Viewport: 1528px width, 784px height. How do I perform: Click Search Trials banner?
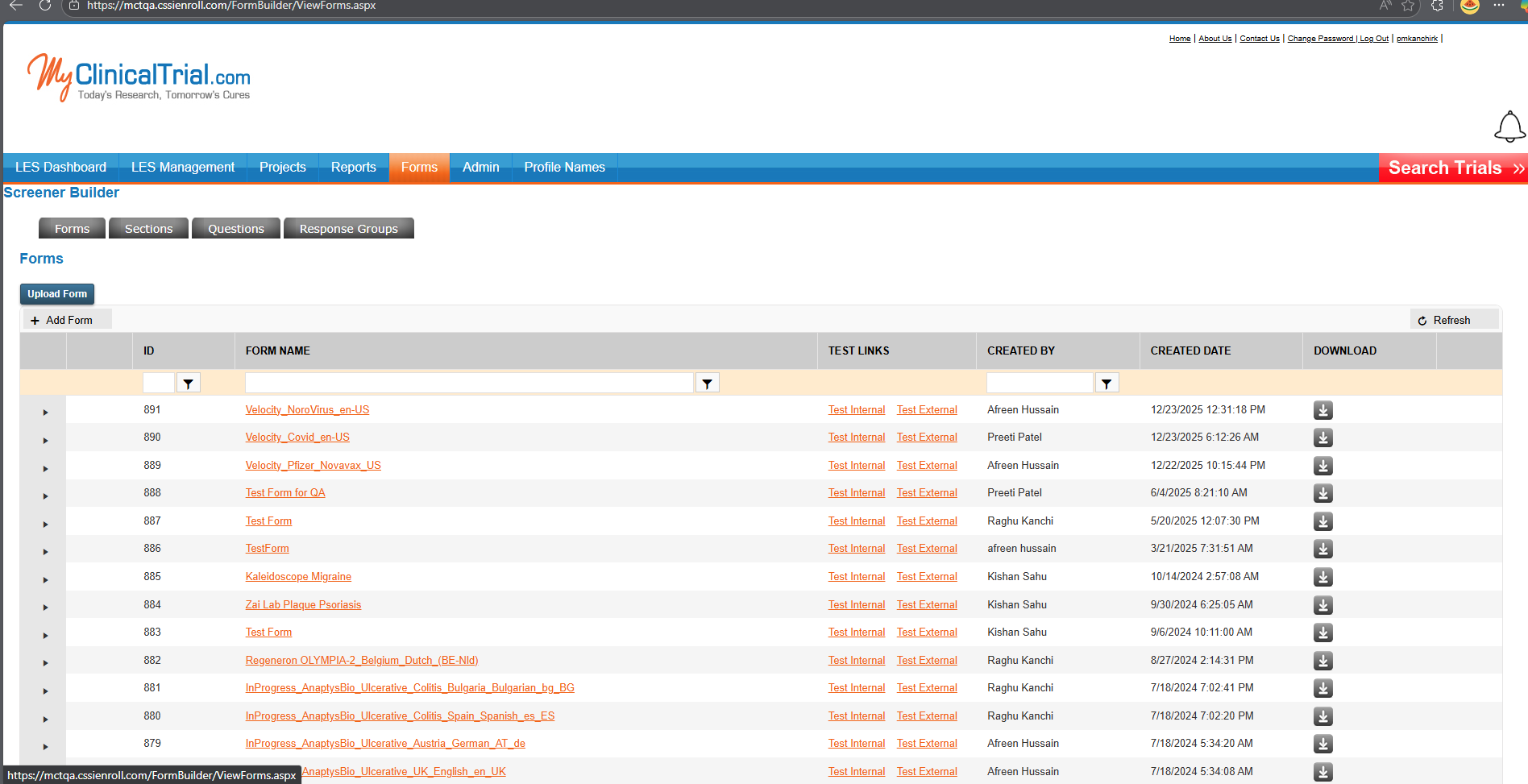pyautogui.click(x=1453, y=168)
